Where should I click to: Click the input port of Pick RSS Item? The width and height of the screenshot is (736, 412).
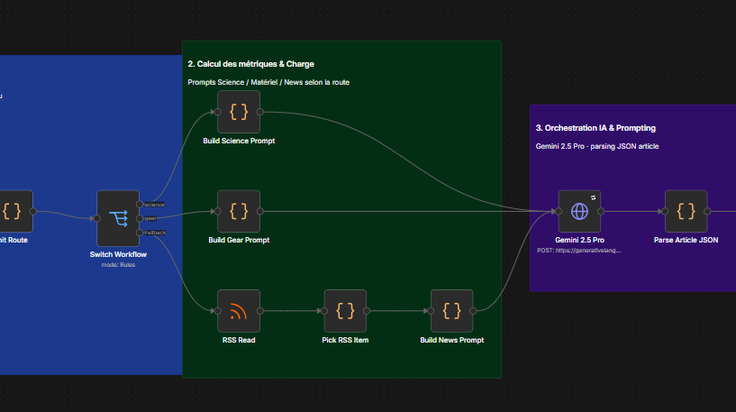(324, 311)
